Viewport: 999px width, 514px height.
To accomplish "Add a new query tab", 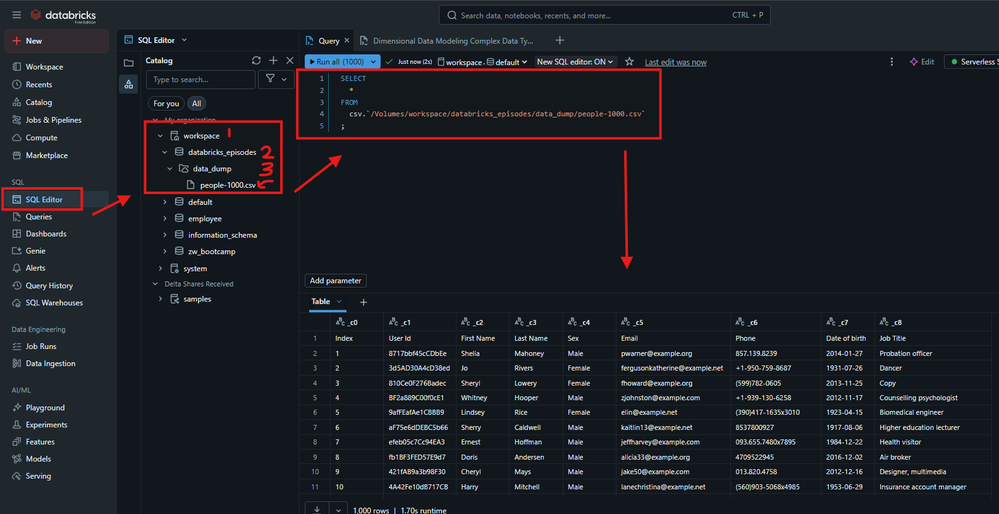I will tap(559, 41).
